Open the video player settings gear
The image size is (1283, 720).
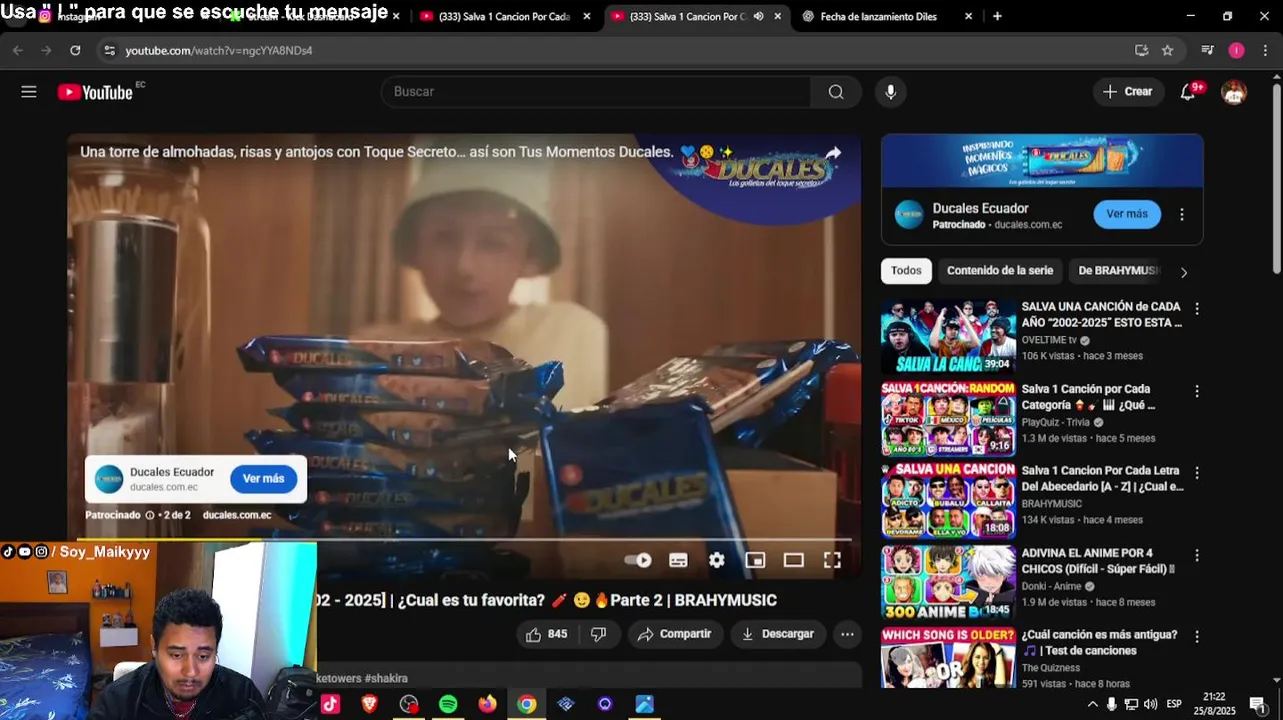(x=717, y=560)
